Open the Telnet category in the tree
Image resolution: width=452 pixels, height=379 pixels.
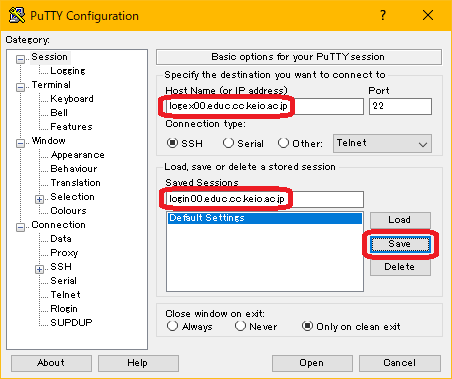[x=65, y=295]
